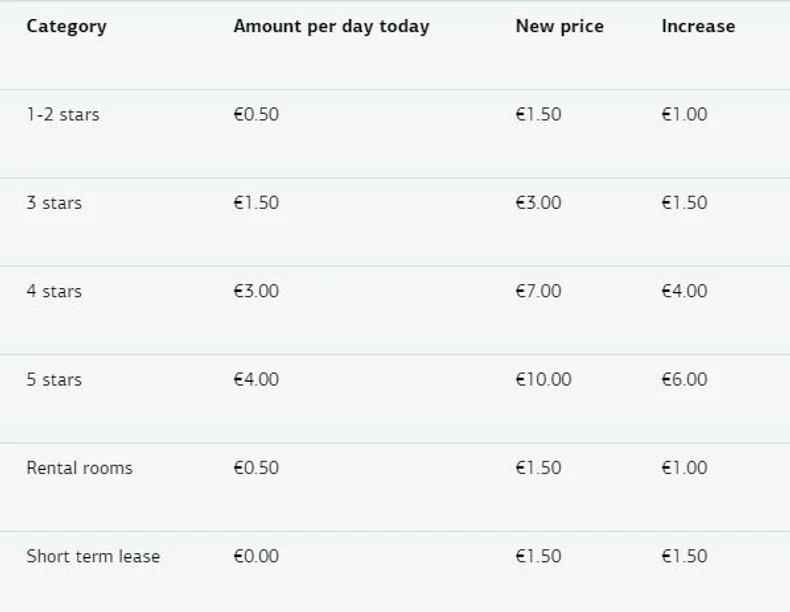The width and height of the screenshot is (790, 612).
Task: Click the €10.00 new price value
Action: [x=543, y=380]
